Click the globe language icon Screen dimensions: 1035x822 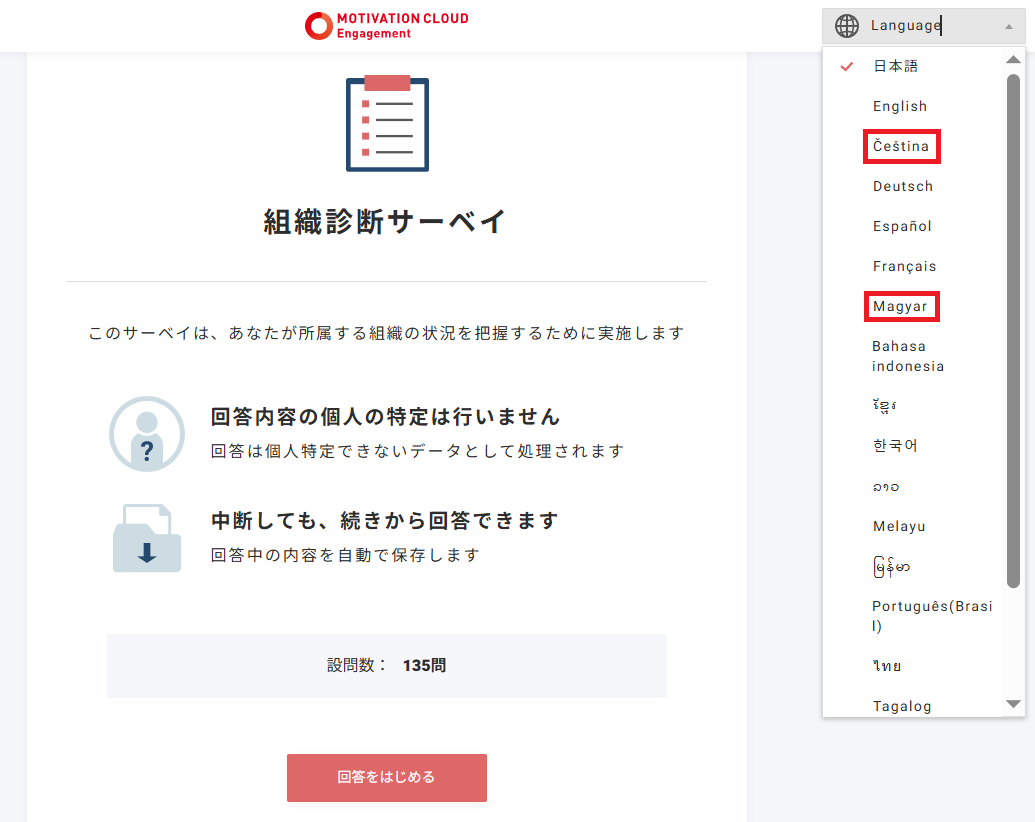pos(846,25)
